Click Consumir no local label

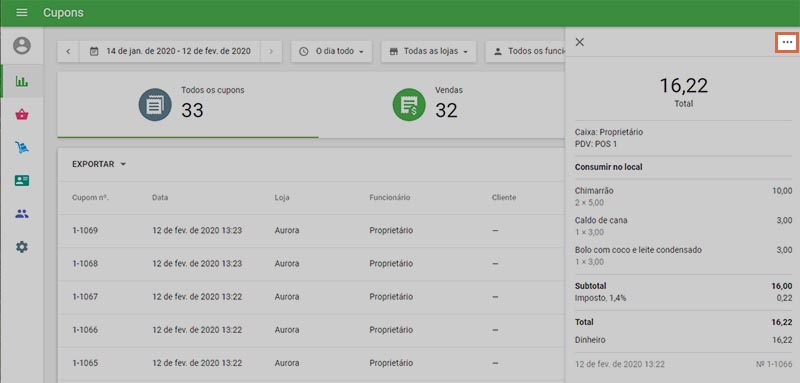(x=608, y=167)
